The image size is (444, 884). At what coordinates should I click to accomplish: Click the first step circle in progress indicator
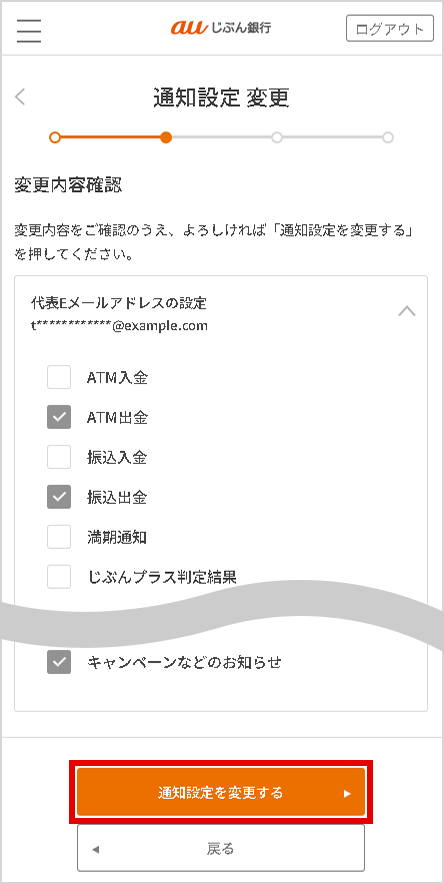point(55,138)
